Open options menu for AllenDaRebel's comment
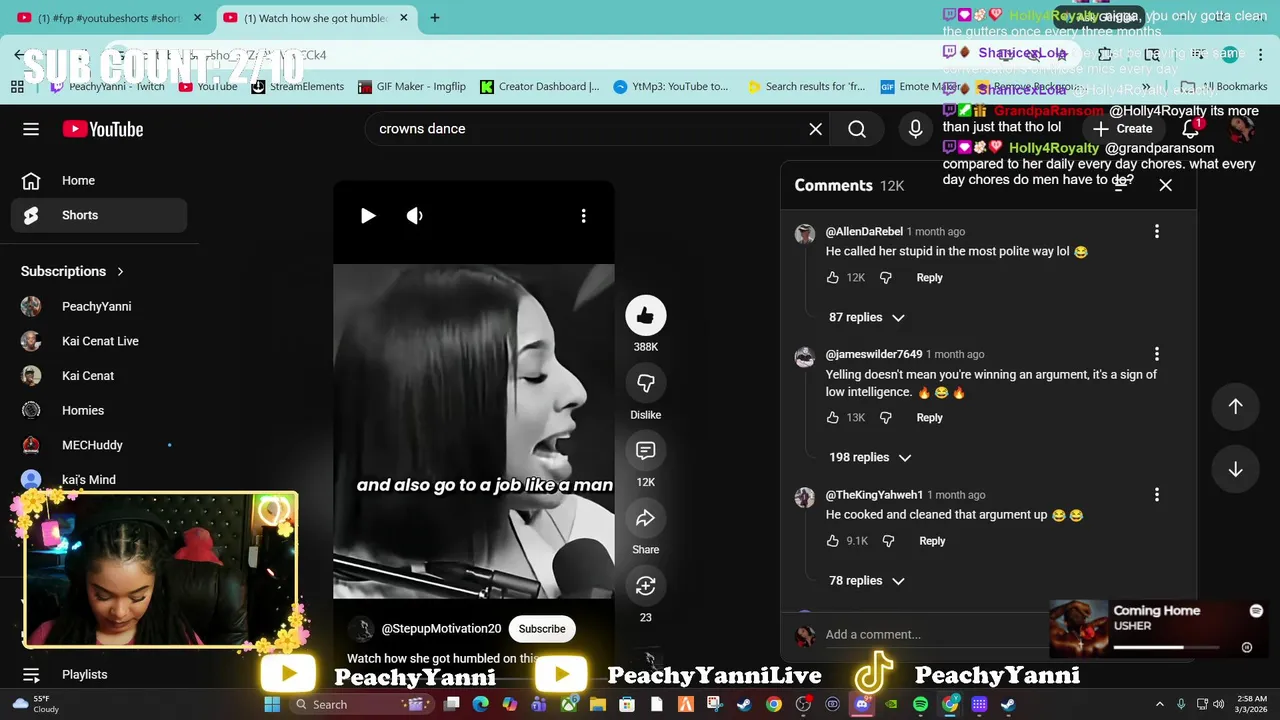This screenshot has height=720, width=1280. [1157, 231]
